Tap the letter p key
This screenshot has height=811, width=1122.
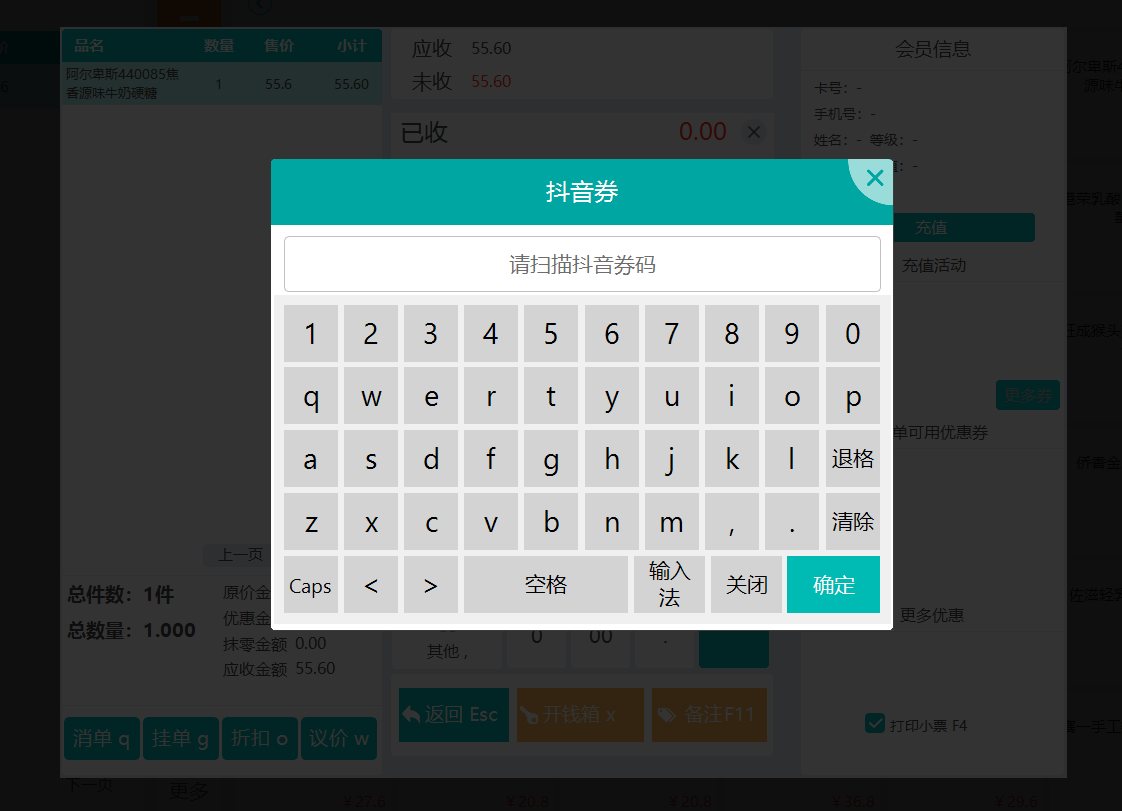[x=853, y=396]
